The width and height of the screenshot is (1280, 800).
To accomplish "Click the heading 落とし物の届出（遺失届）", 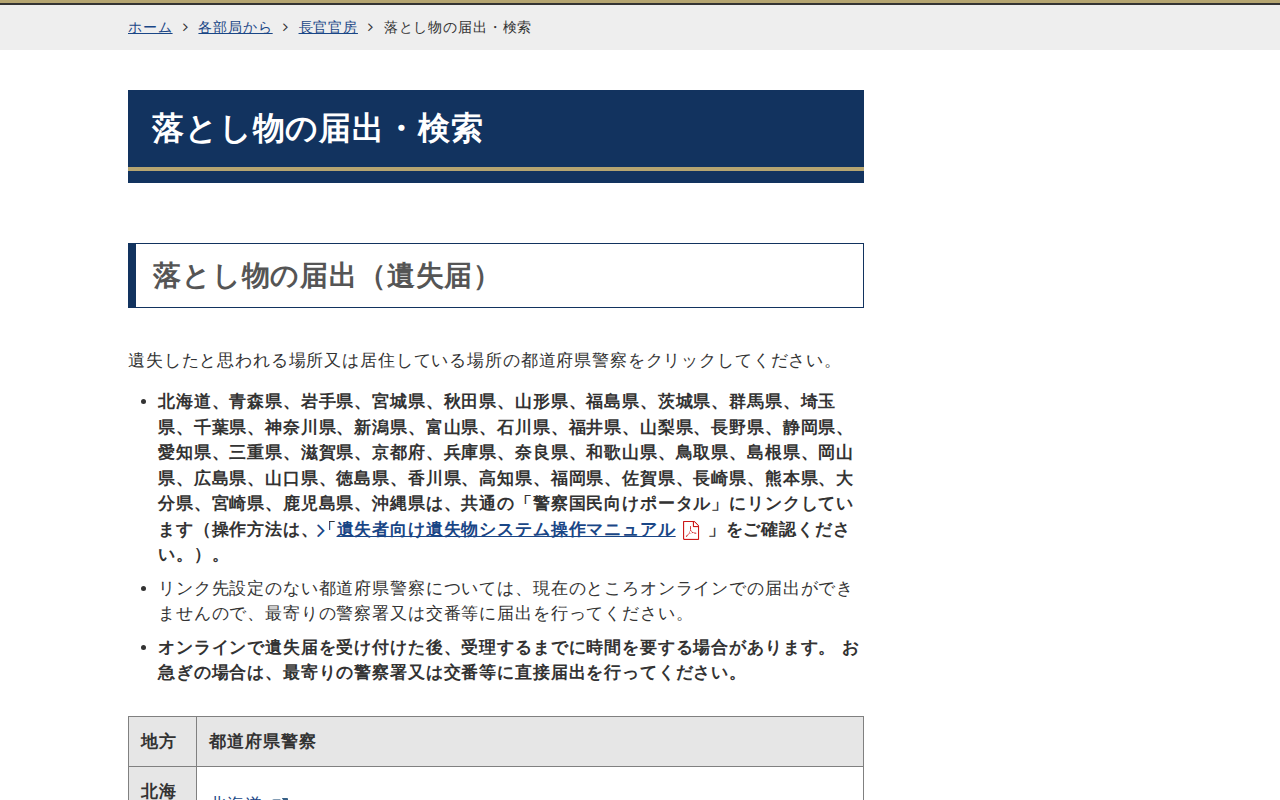I will [x=496, y=275].
